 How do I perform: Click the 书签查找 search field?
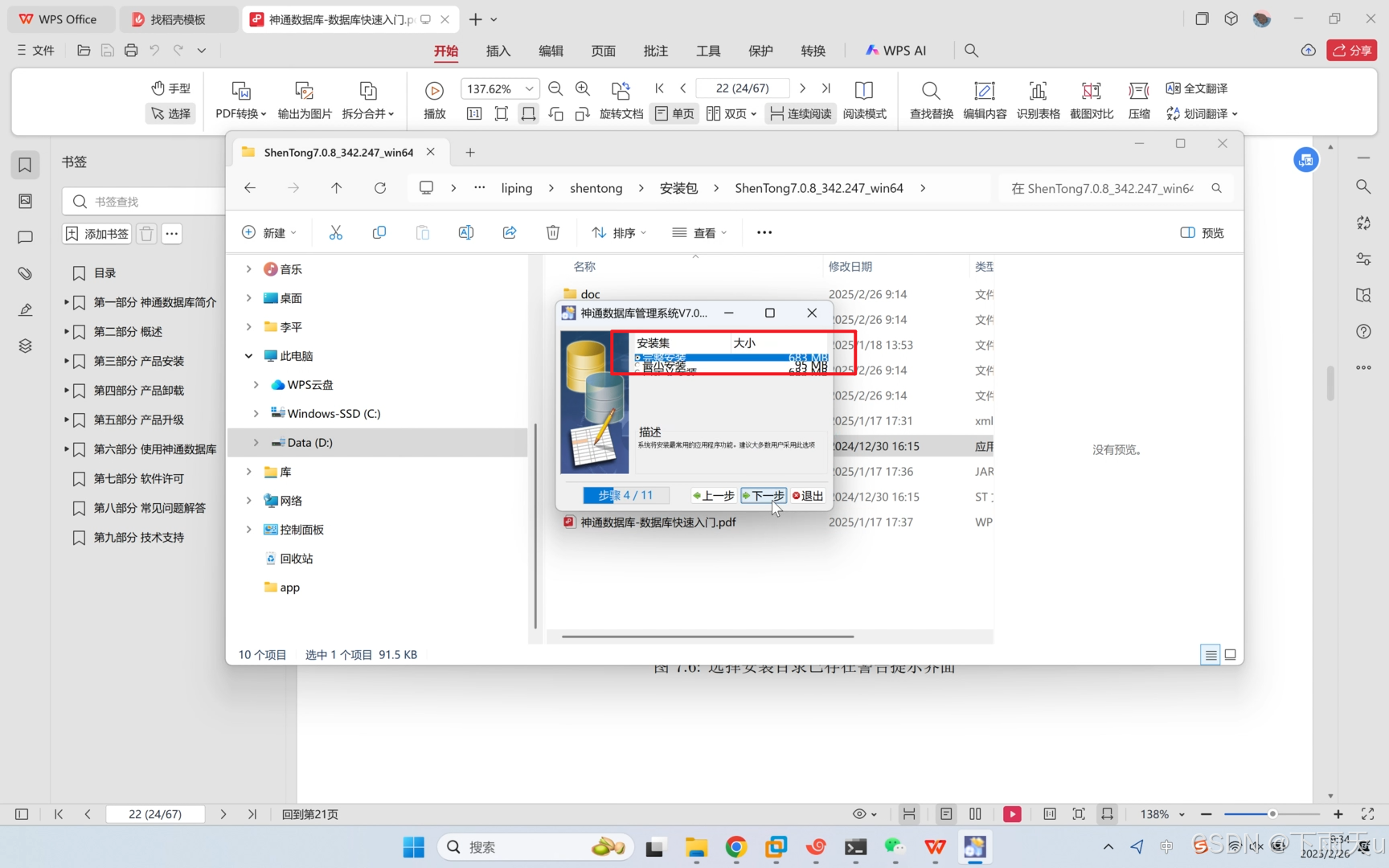145,201
